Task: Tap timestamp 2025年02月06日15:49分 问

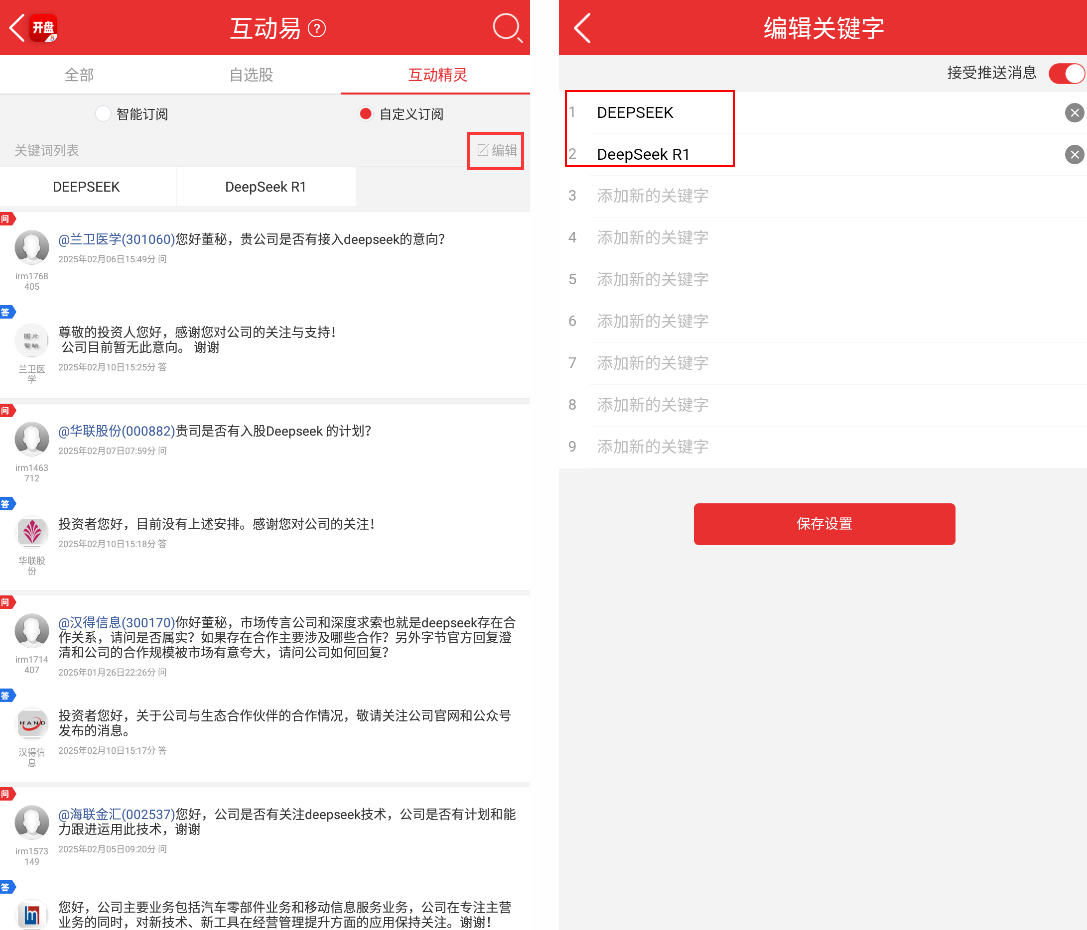Action: 112,259
